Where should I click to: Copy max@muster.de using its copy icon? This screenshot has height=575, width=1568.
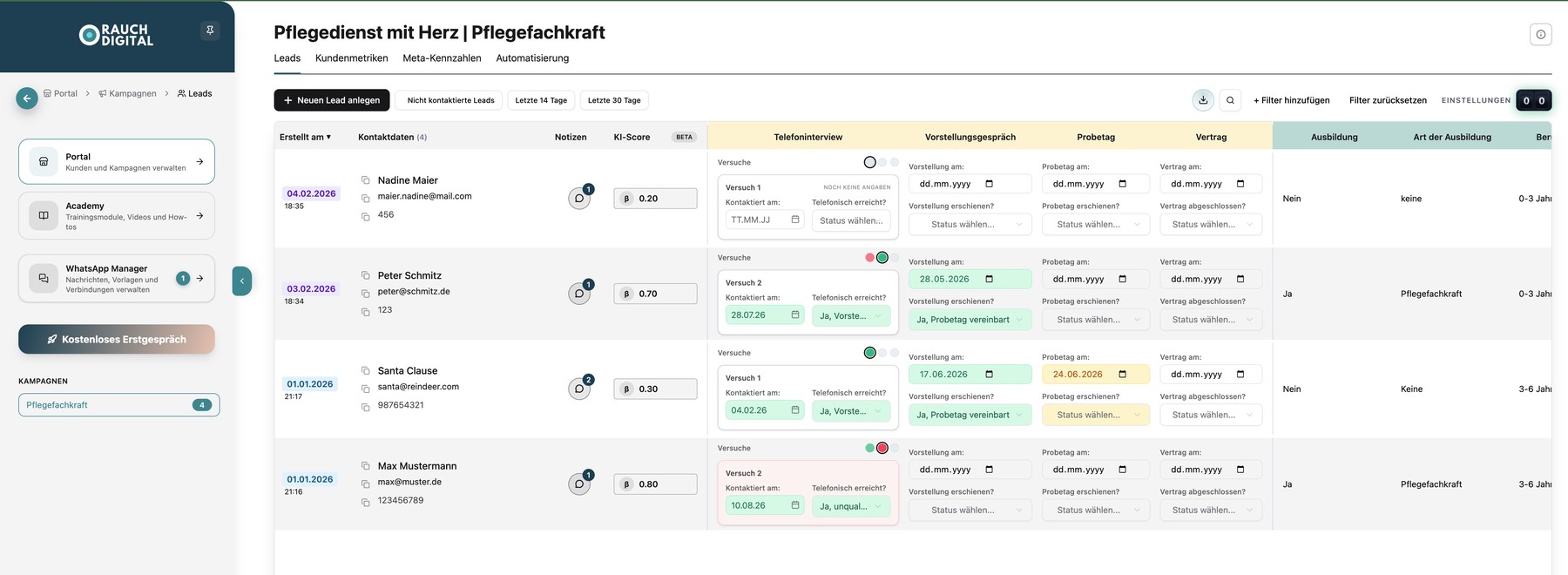tap(366, 483)
